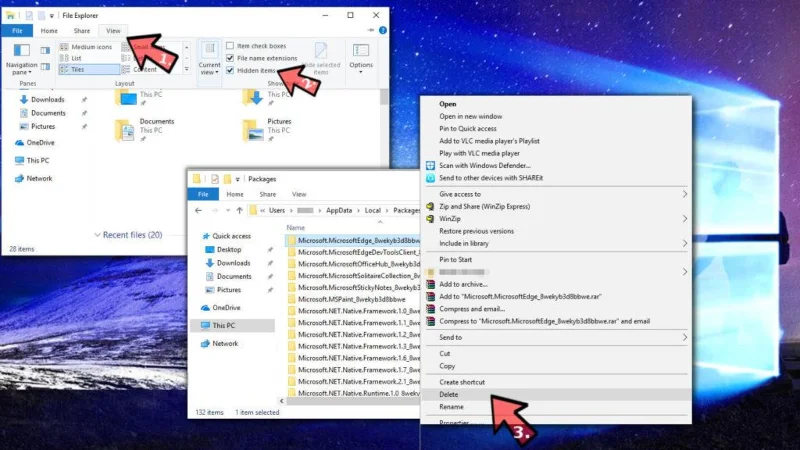Open View tab in File Explorer
Image resolution: width=800 pixels, height=450 pixels.
[x=113, y=31]
